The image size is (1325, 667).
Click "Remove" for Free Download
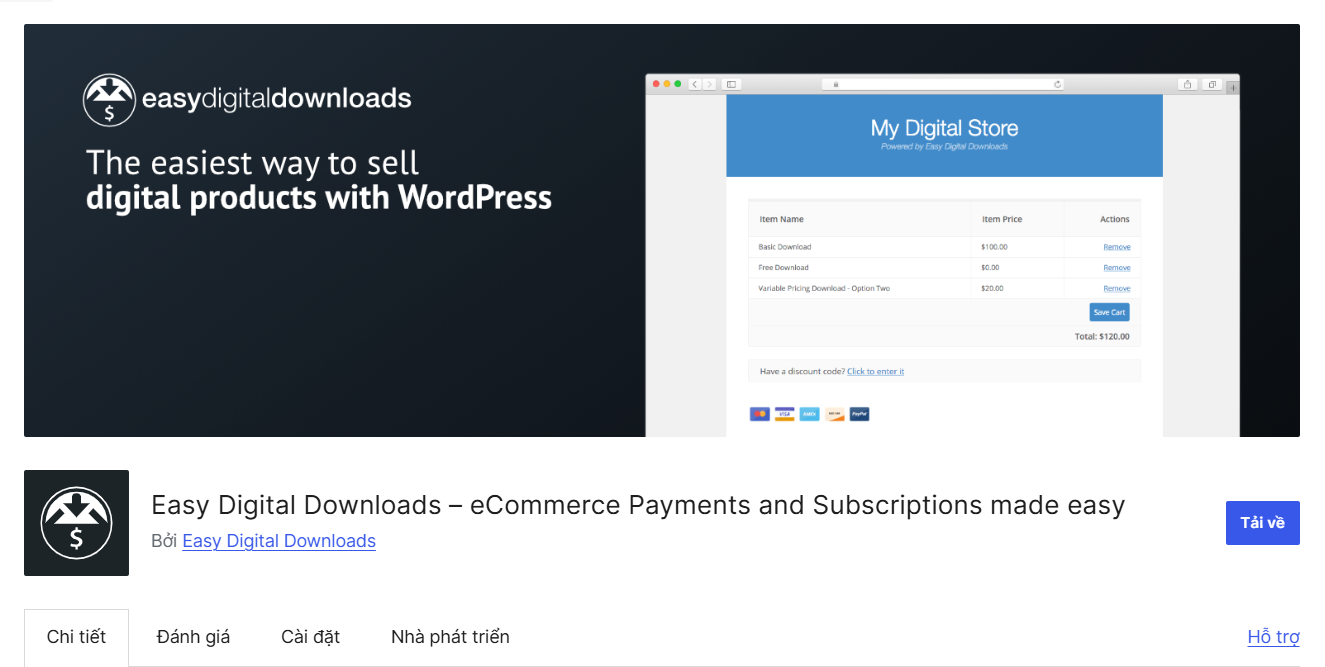[x=1117, y=268]
